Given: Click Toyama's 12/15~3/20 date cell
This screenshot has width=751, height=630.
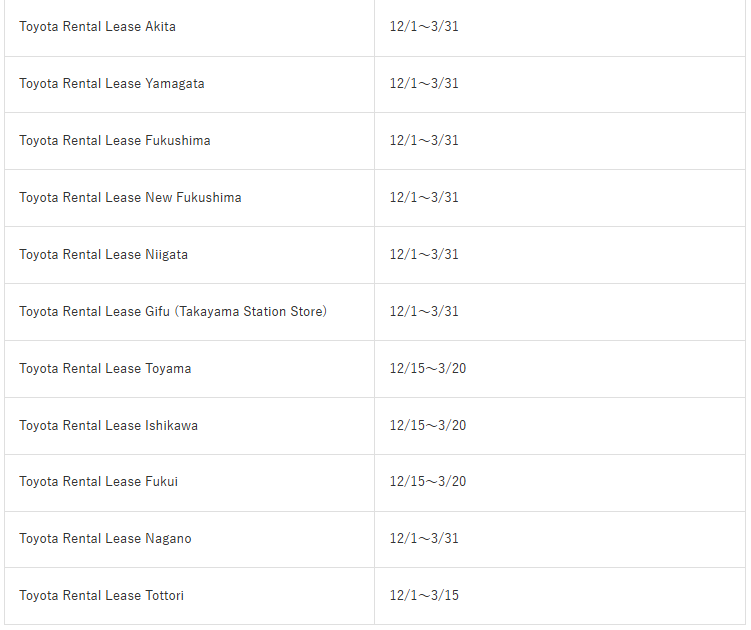Looking at the screenshot, I should [x=428, y=369].
